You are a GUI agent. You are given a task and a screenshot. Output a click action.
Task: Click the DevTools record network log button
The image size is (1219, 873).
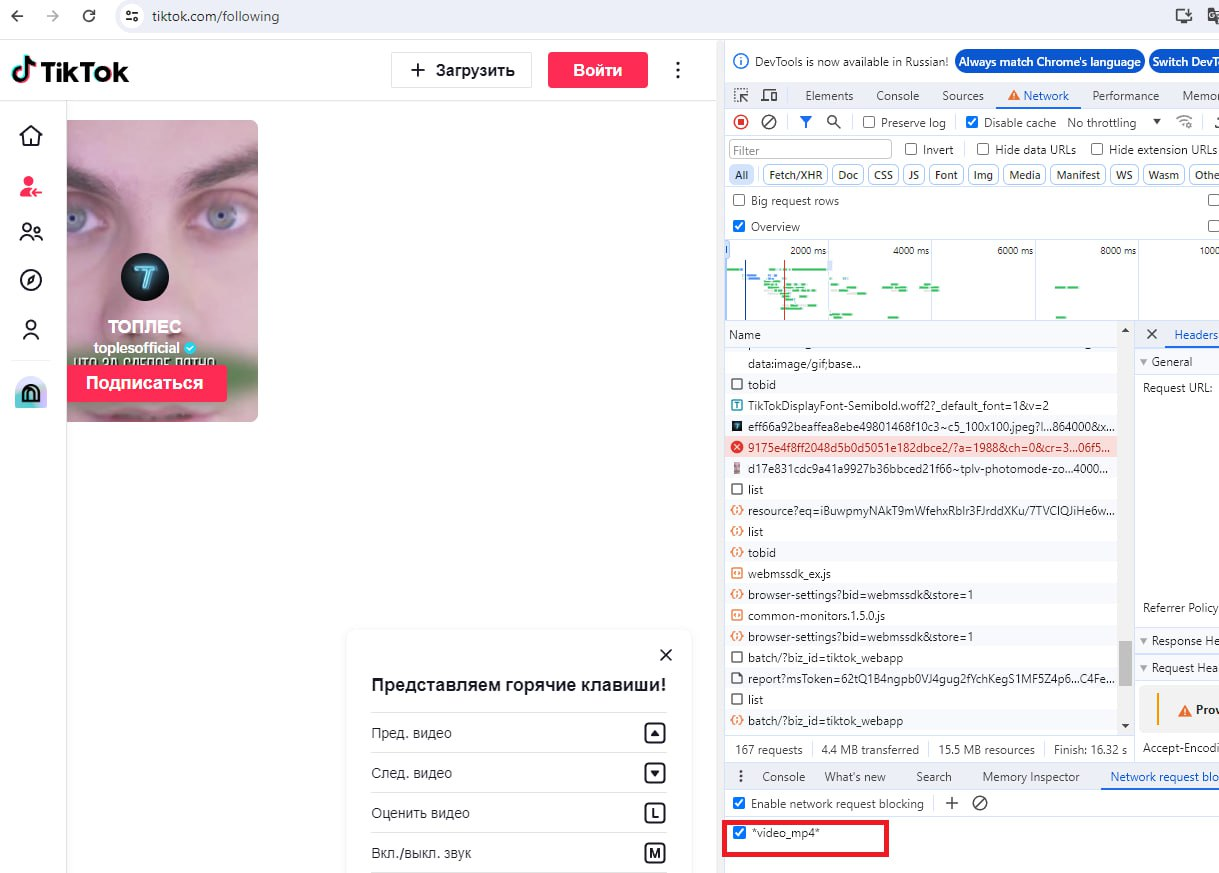click(x=741, y=122)
